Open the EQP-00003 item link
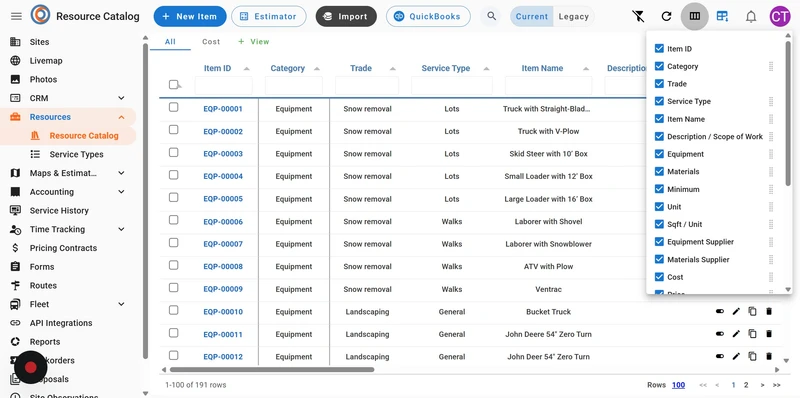Screen dimensions: 800x398 [x=223, y=154]
